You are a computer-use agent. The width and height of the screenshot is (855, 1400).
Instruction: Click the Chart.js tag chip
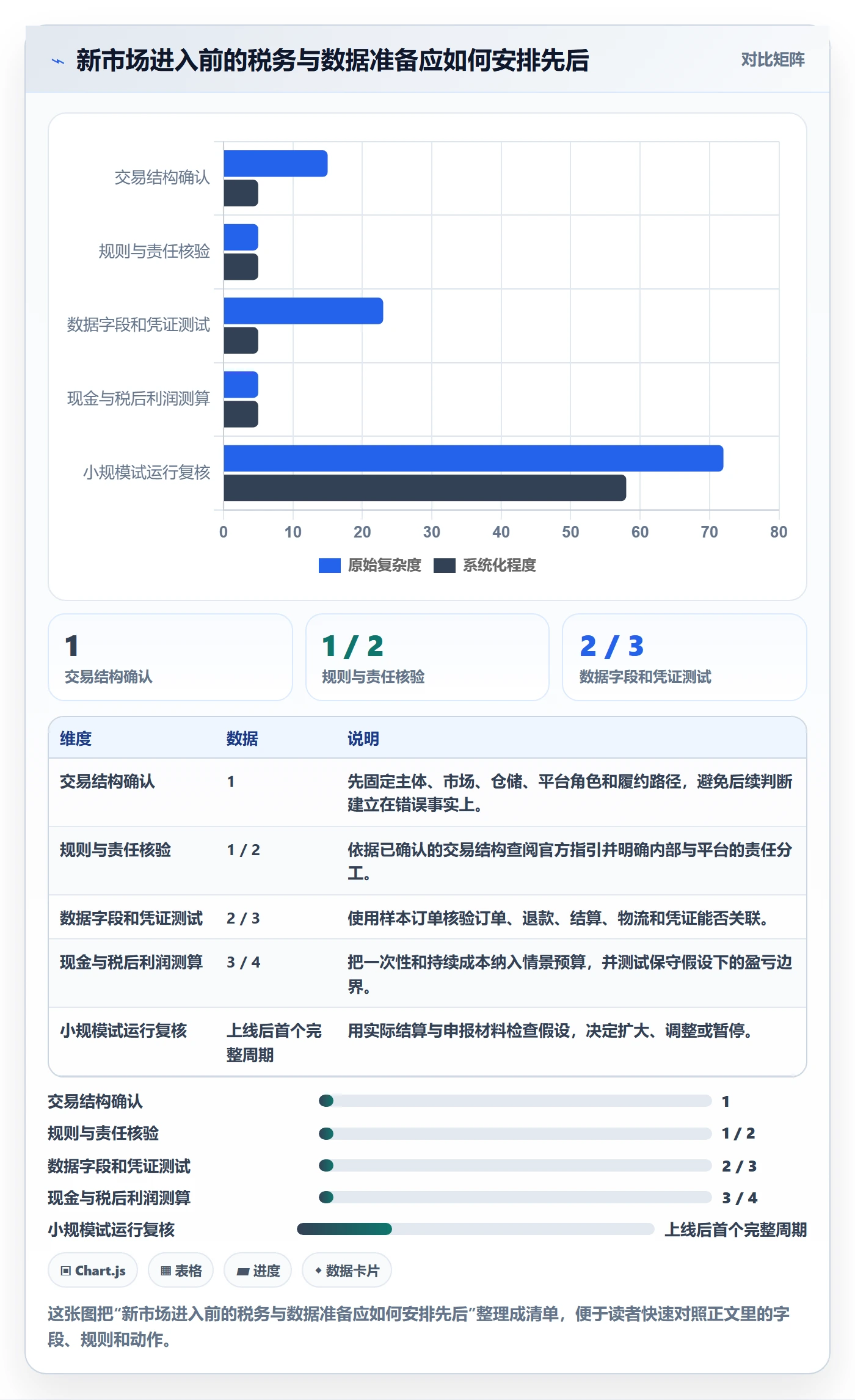click(x=93, y=1271)
